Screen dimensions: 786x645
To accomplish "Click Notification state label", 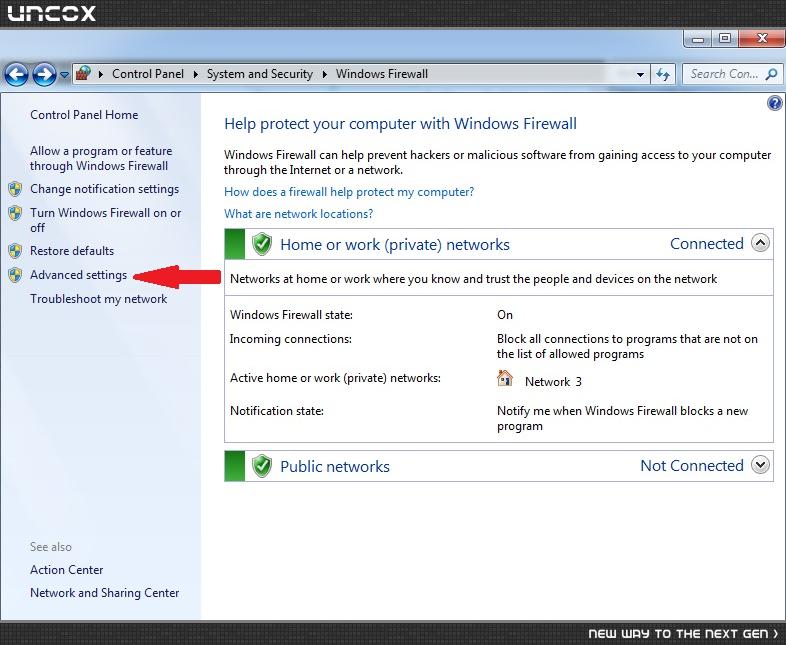I will (277, 411).
